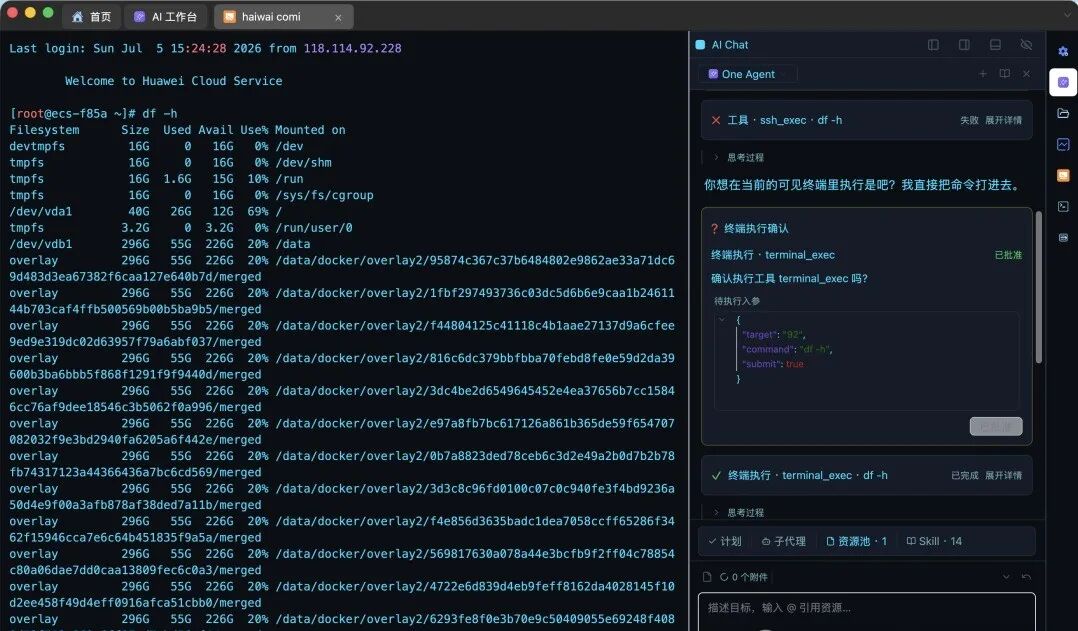Close the haiwai comi tab
Screen dimensions: 1078x631
(338, 17)
